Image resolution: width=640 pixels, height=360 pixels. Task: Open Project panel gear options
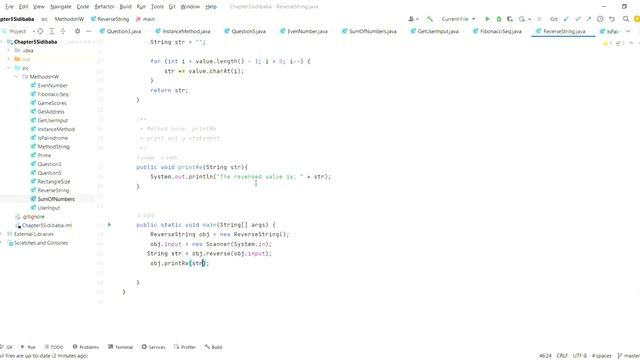77,31
